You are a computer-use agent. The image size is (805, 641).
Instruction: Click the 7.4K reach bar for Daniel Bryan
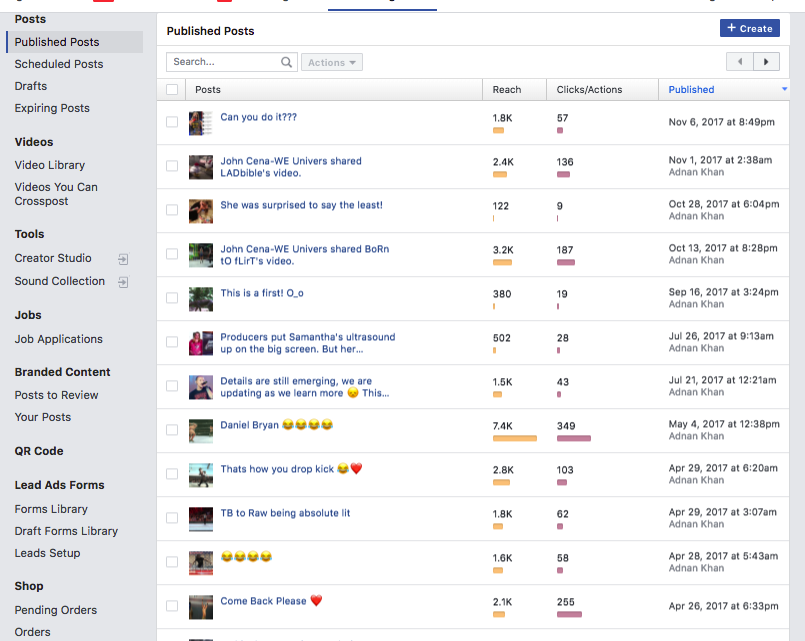[514, 438]
